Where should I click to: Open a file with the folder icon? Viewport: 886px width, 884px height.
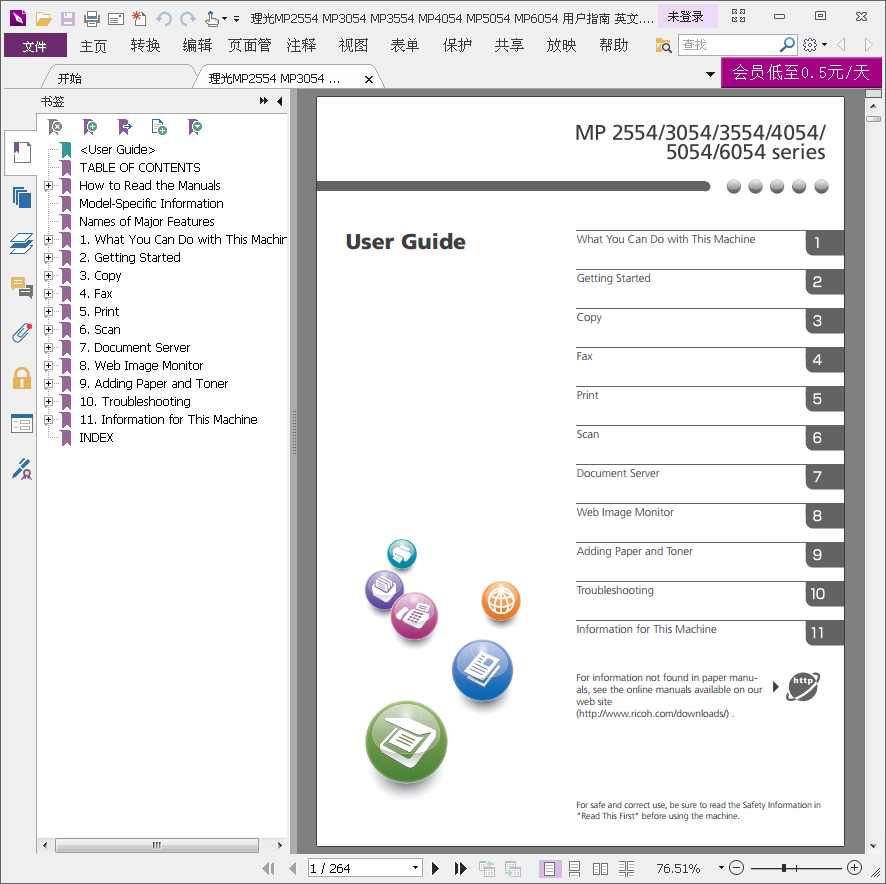(x=44, y=19)
